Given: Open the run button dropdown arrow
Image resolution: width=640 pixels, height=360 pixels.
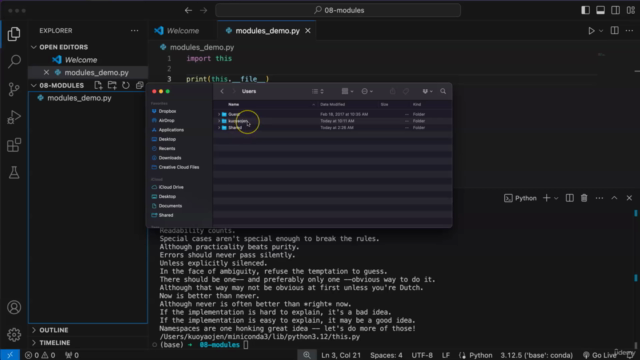Looking at the screenshot, I should point(601,31).
